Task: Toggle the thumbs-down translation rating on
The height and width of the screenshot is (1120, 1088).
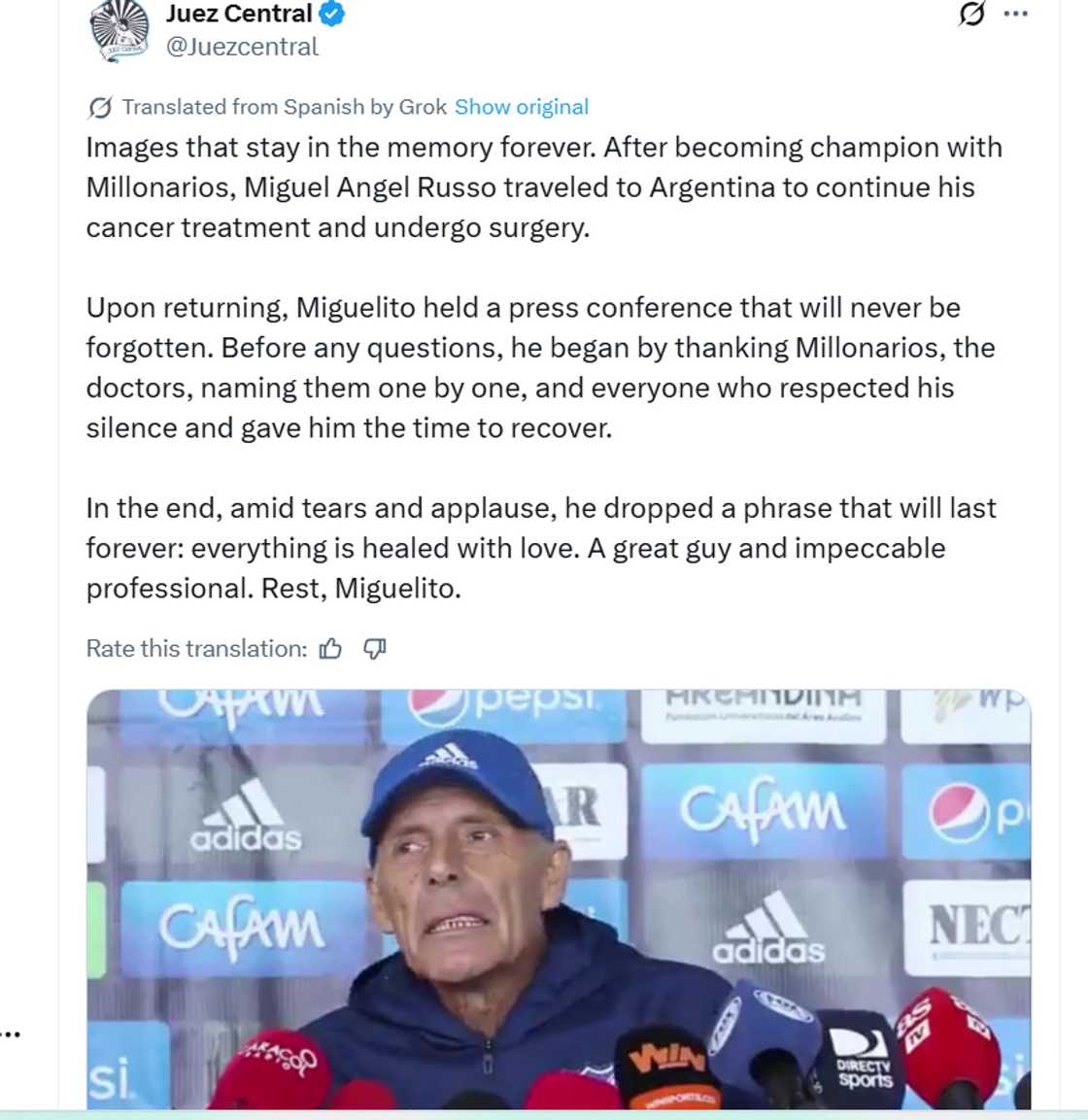Action: click(x=374, y=648)
